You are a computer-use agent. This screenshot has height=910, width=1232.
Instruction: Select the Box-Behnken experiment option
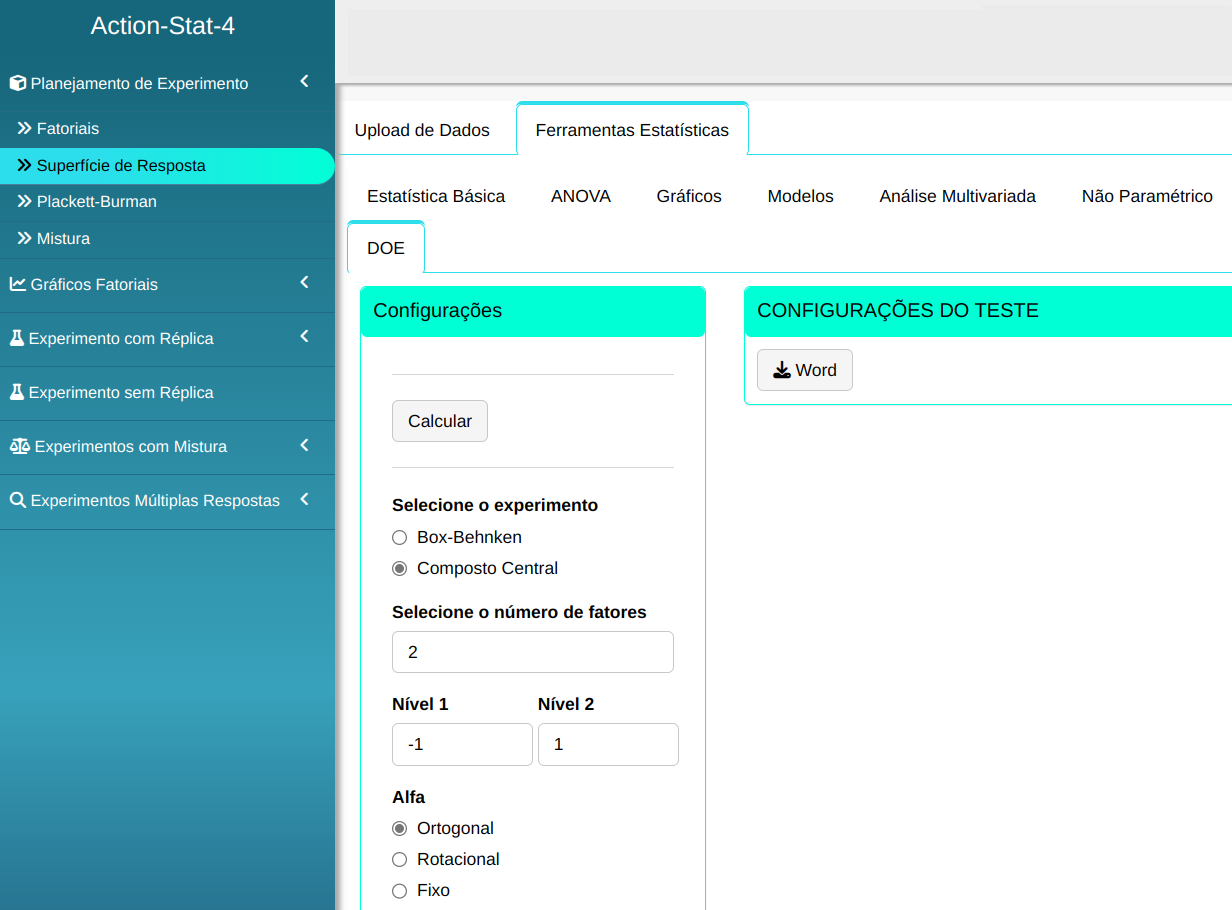pyautogui.click(x=400, y=537)
